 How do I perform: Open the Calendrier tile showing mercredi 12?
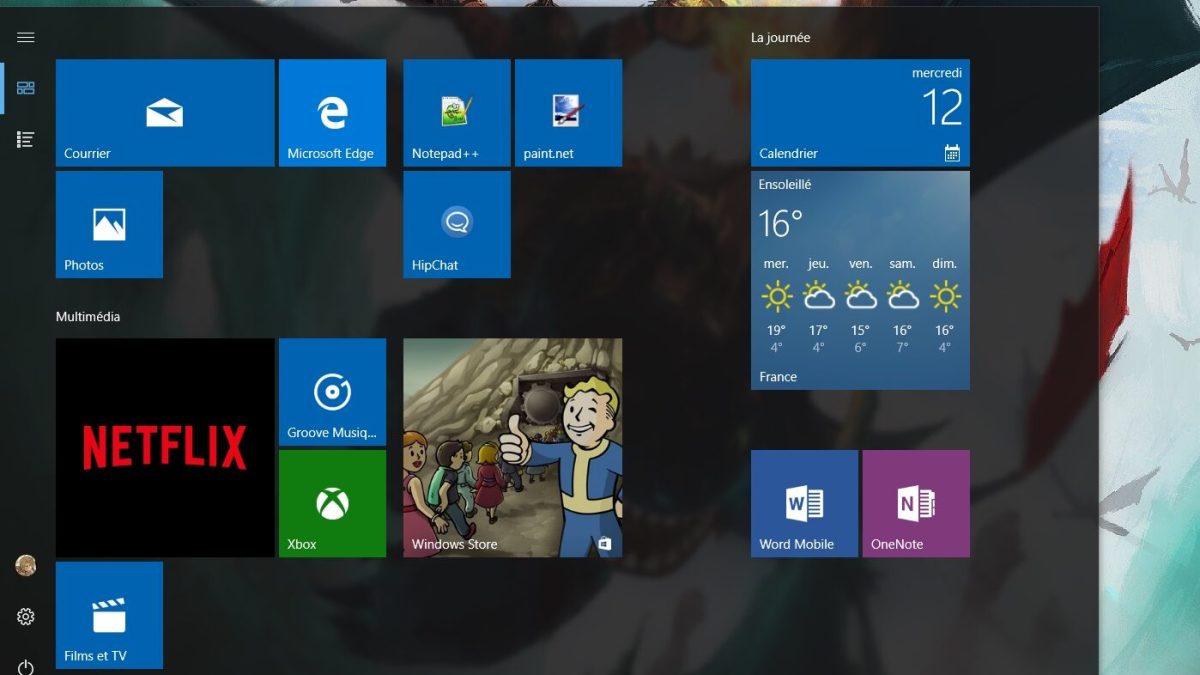click(860, 113)
